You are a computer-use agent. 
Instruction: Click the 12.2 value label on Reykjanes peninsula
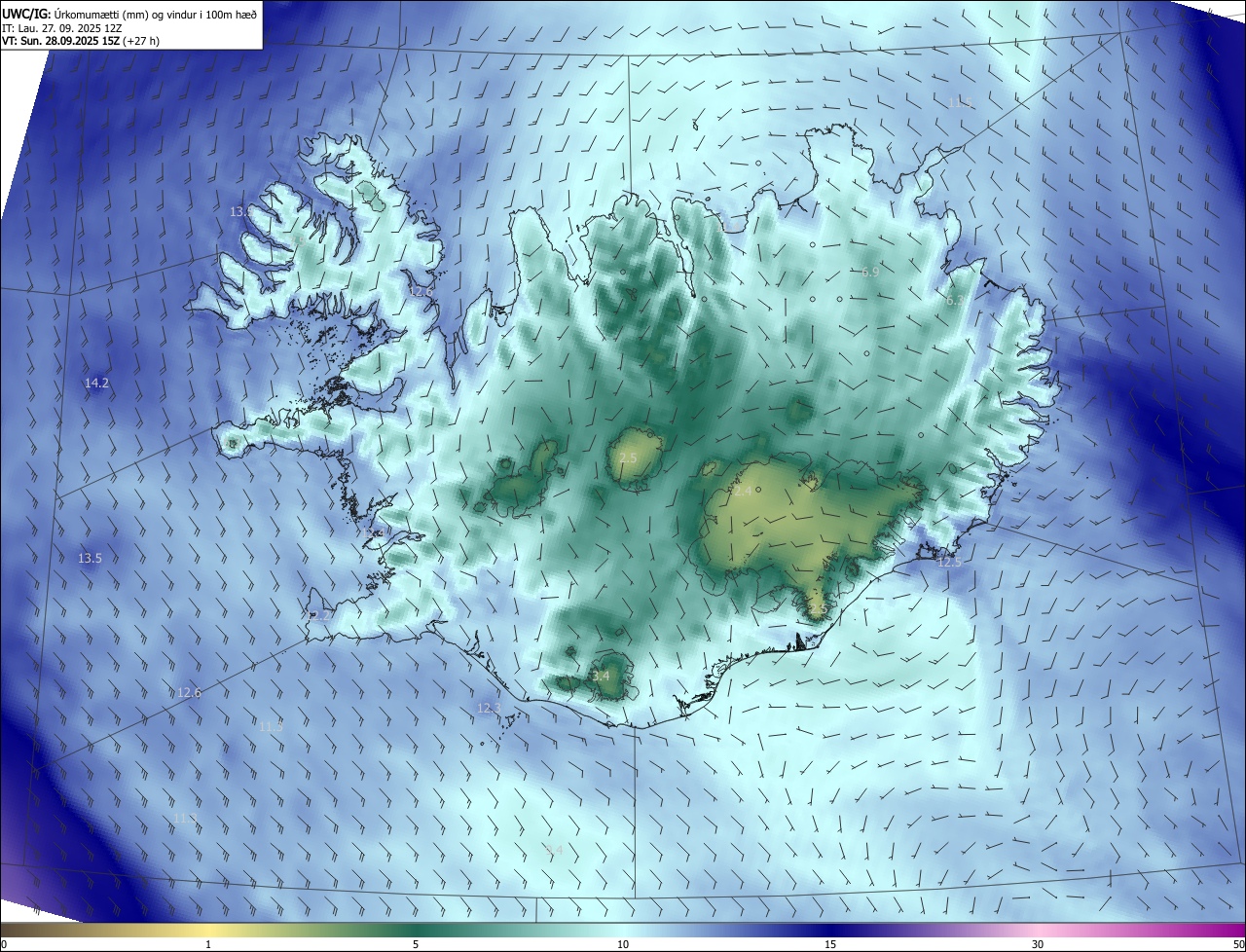(319, 616)
